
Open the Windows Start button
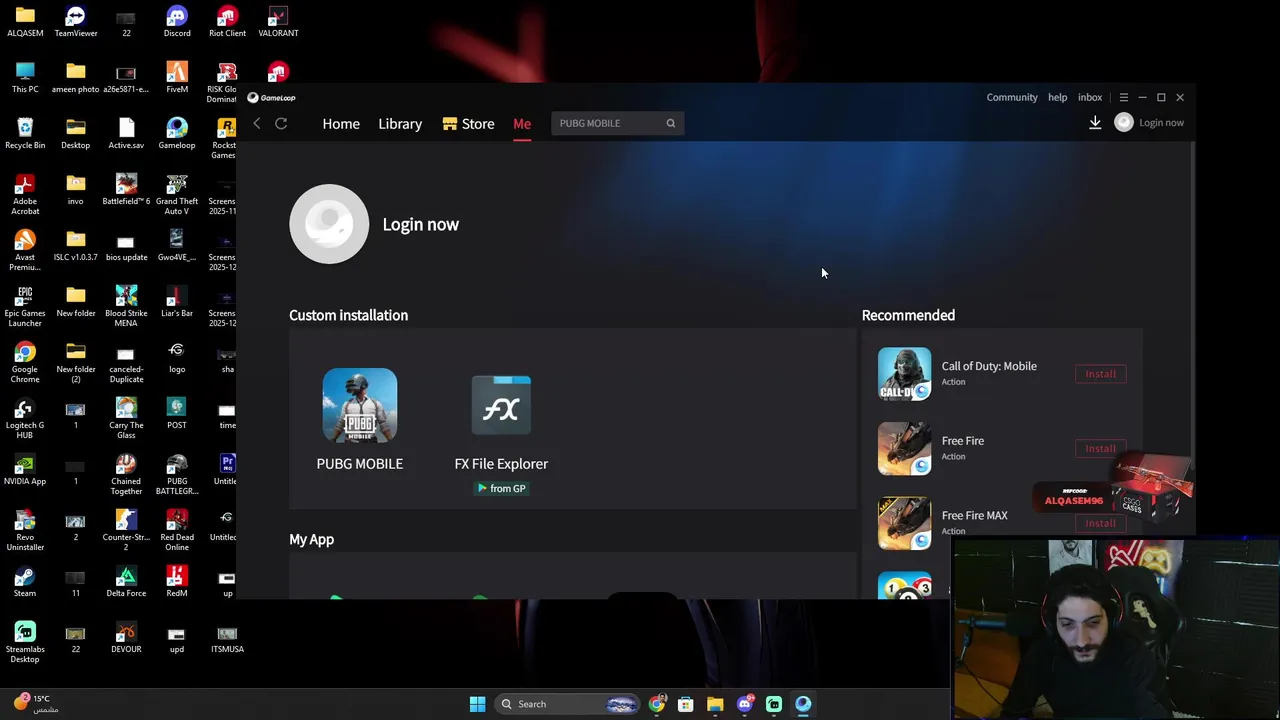(477, 704)
